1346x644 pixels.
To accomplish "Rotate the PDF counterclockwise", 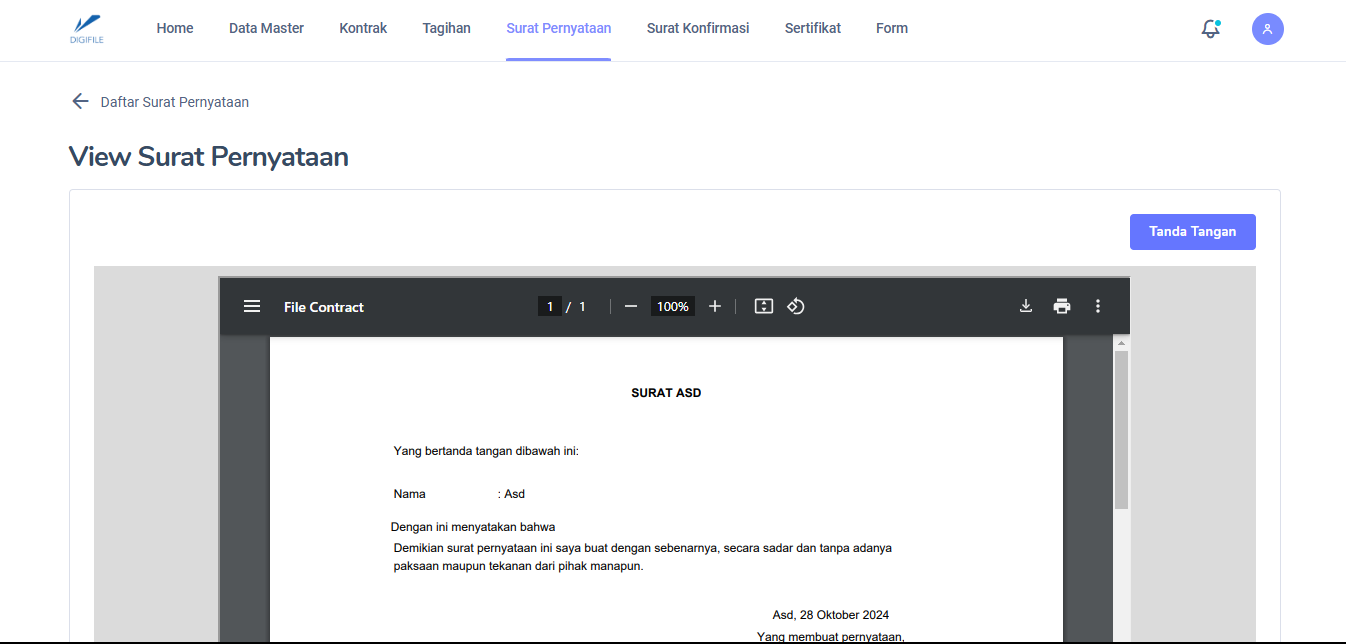I will (796, 306).
